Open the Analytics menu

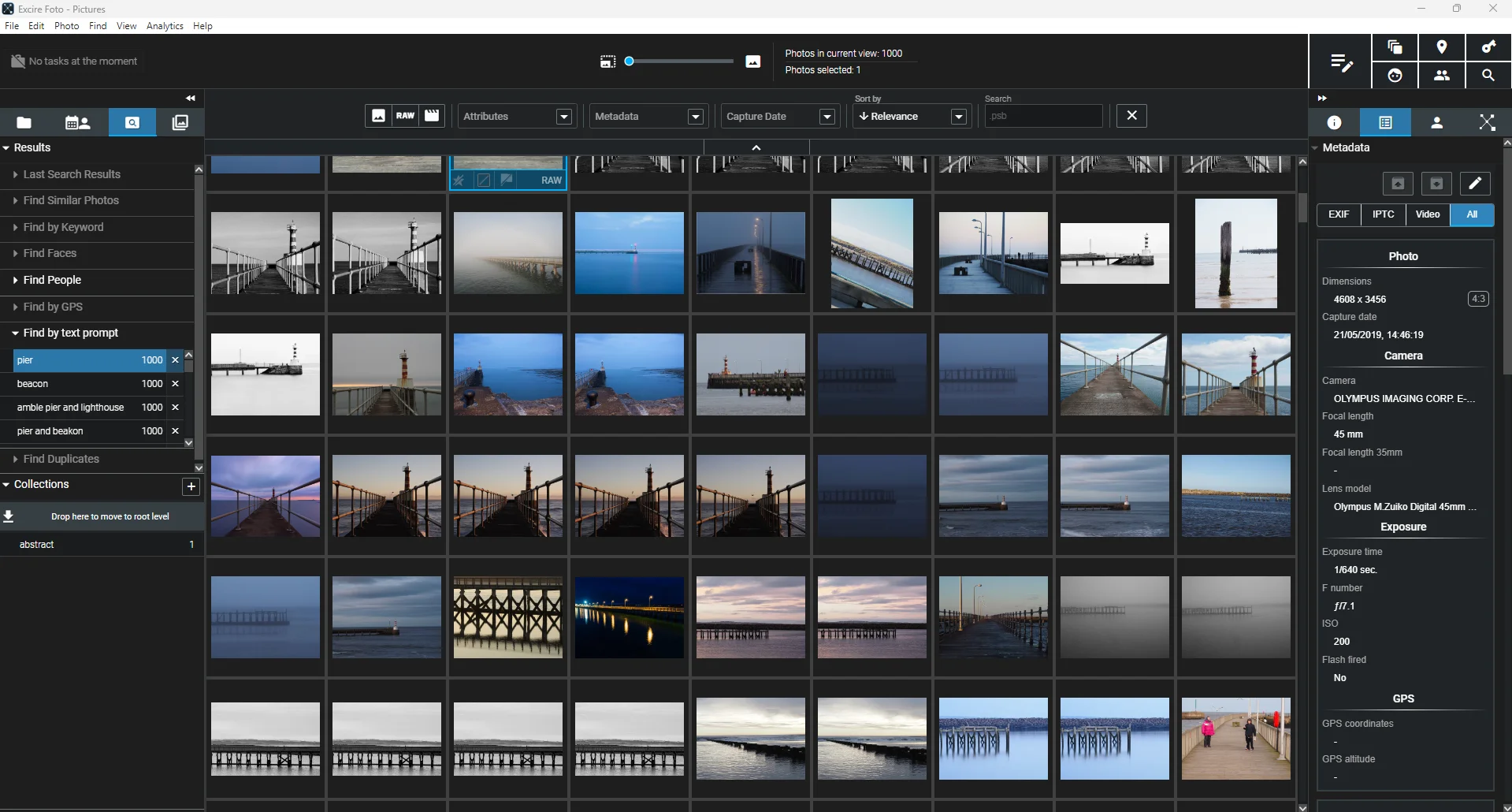tap(165, 26)
